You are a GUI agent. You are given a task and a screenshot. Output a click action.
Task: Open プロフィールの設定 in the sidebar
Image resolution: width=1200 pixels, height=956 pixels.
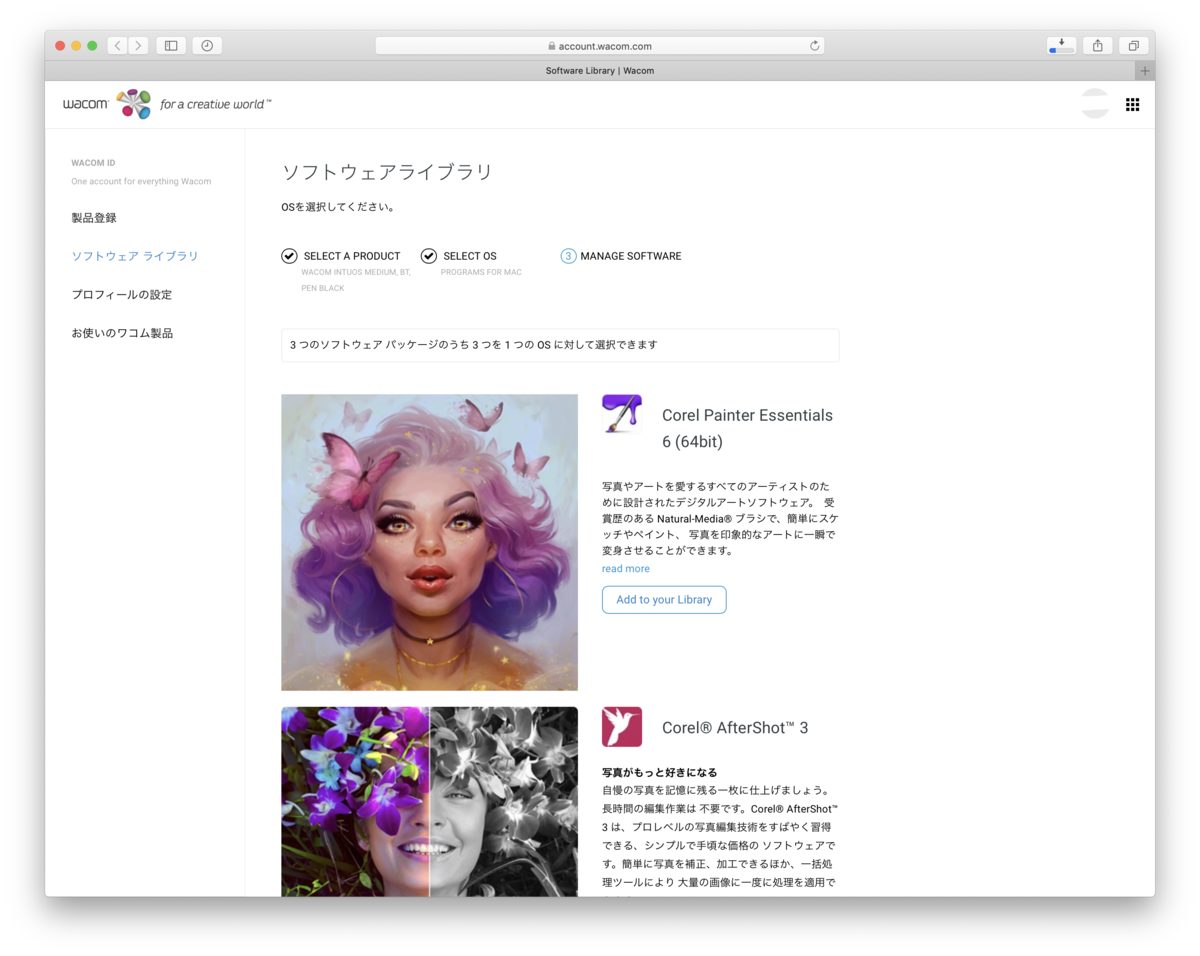coord(122,295)
